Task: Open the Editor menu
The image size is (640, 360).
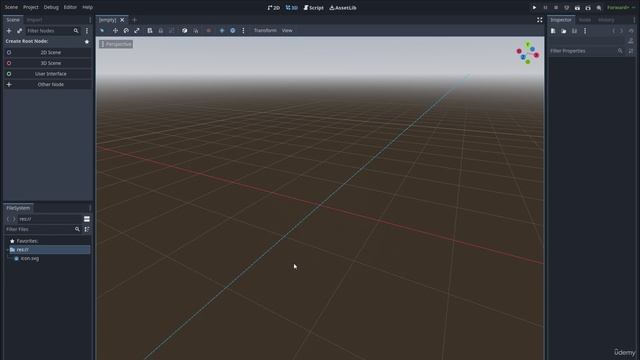Action: coord(70,7)
